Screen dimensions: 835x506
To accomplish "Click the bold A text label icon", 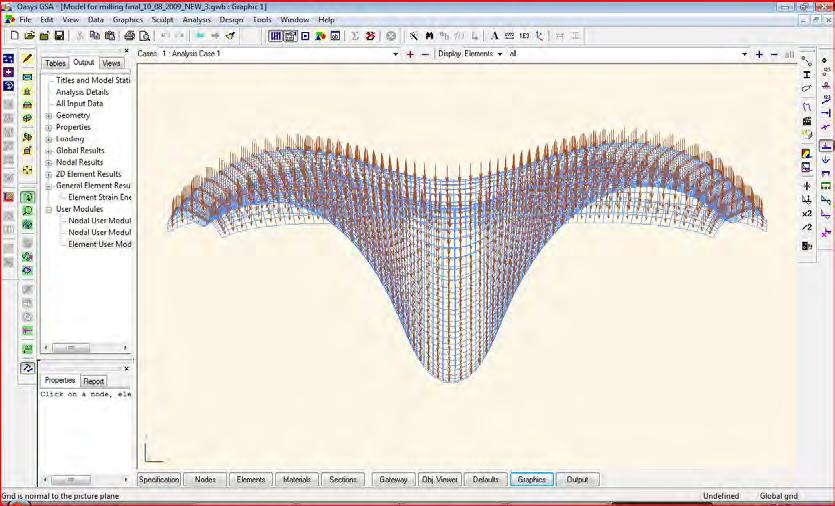I will pyautogui.click(x=494, y=36).
